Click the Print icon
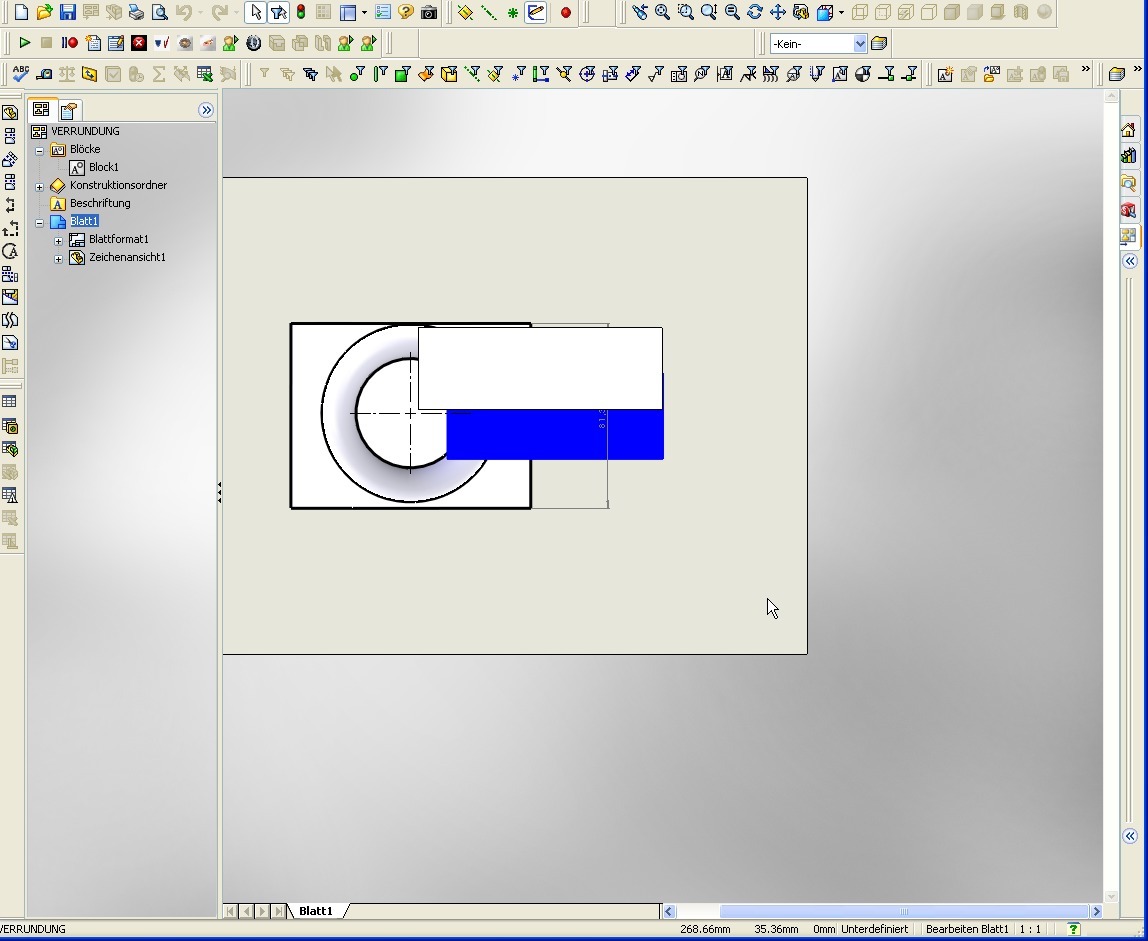The width and height of the screenshot is (1148, 941). [136, 13]
